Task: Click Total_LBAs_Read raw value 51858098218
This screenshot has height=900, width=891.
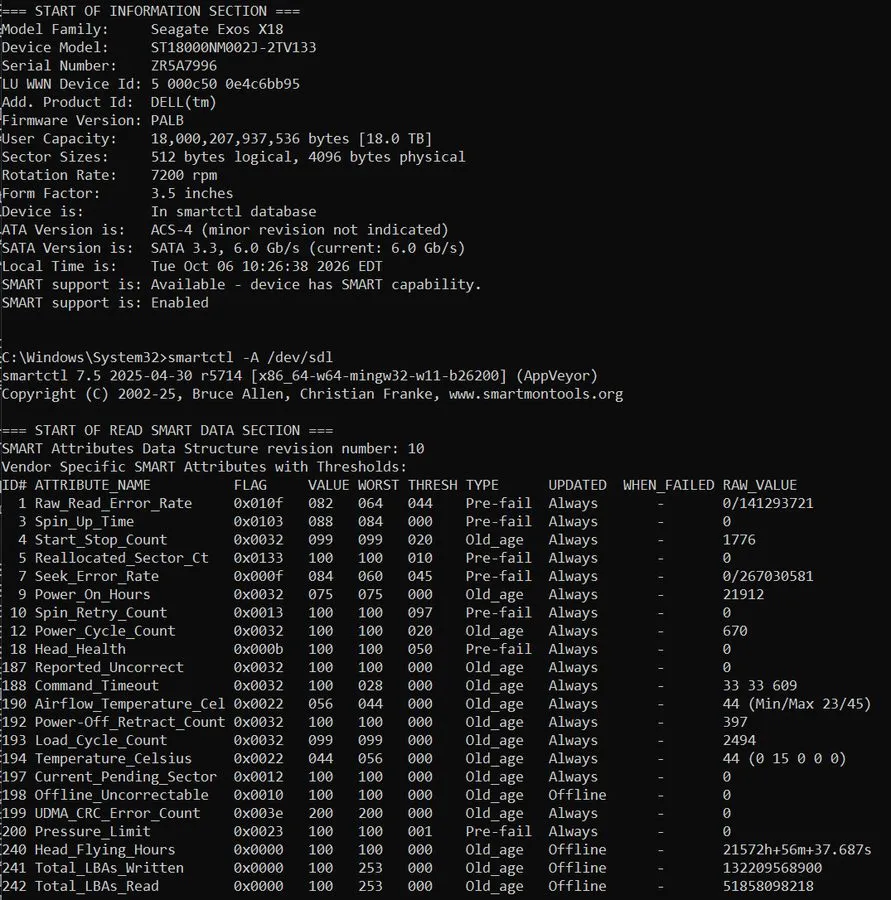Action: point(768,886)
